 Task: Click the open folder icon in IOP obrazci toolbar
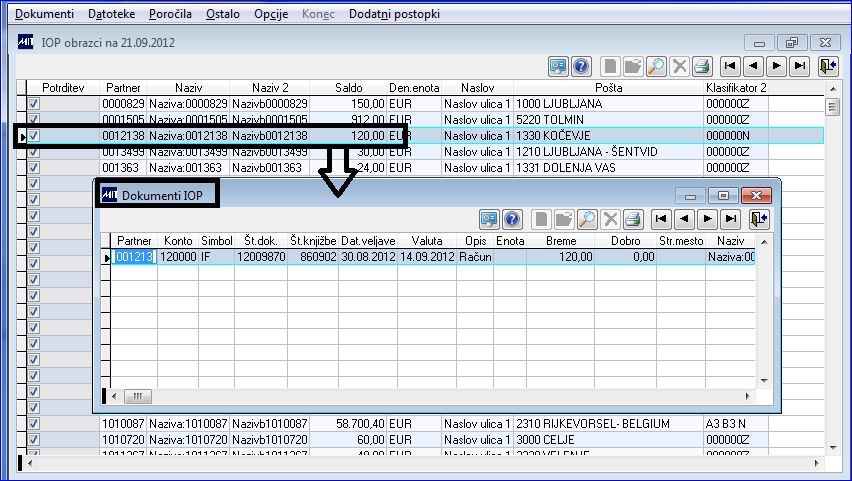[633, 66]
